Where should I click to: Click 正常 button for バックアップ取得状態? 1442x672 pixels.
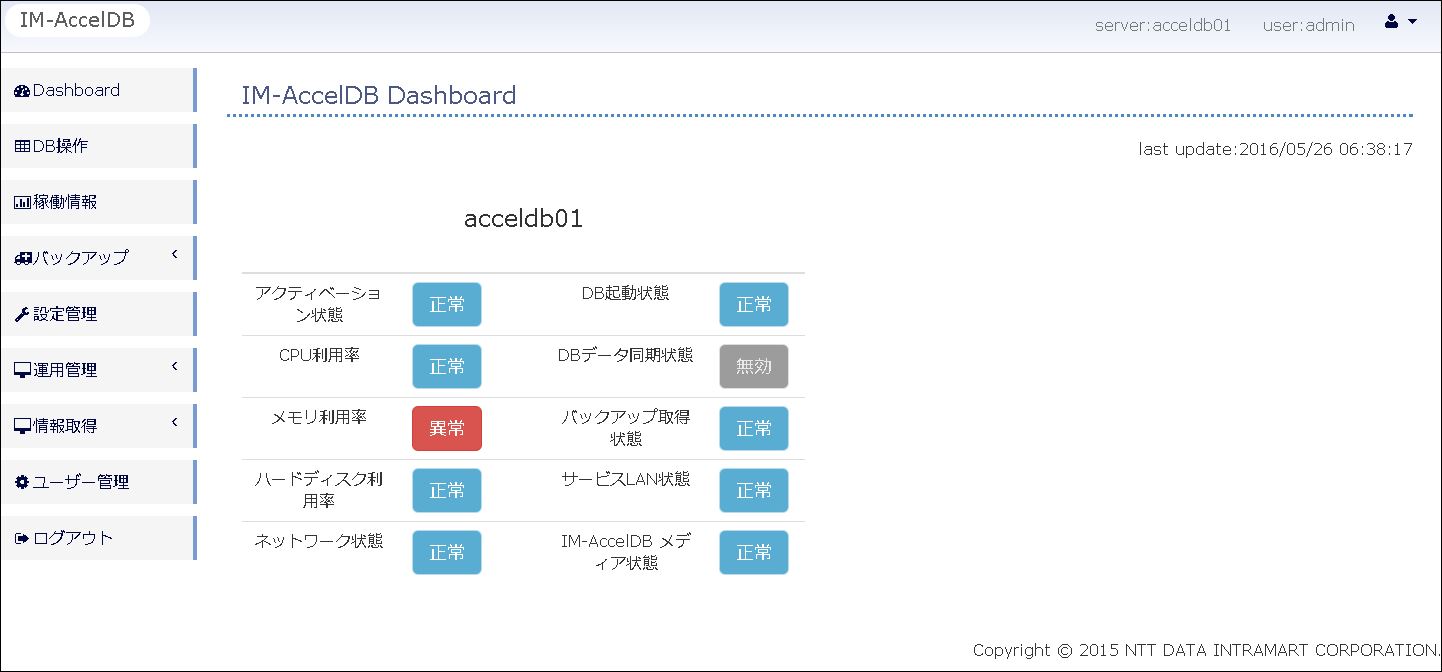(x=754, y=429)
